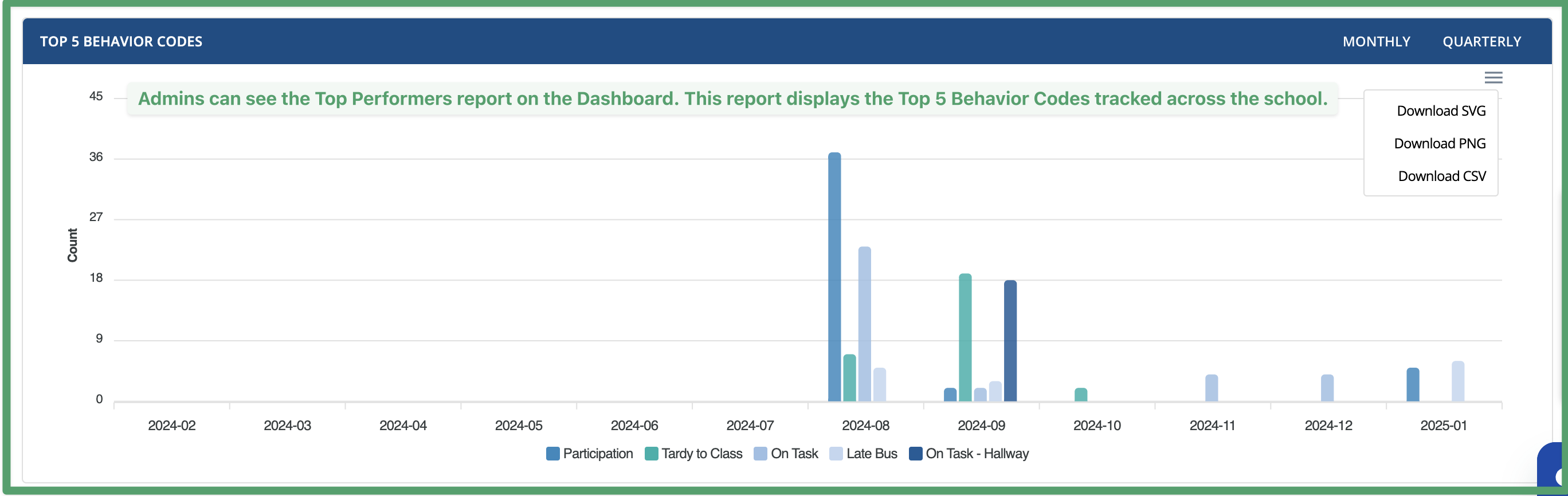
Task: Switch to QUARTERLY view
Action: click(1481, 41)
